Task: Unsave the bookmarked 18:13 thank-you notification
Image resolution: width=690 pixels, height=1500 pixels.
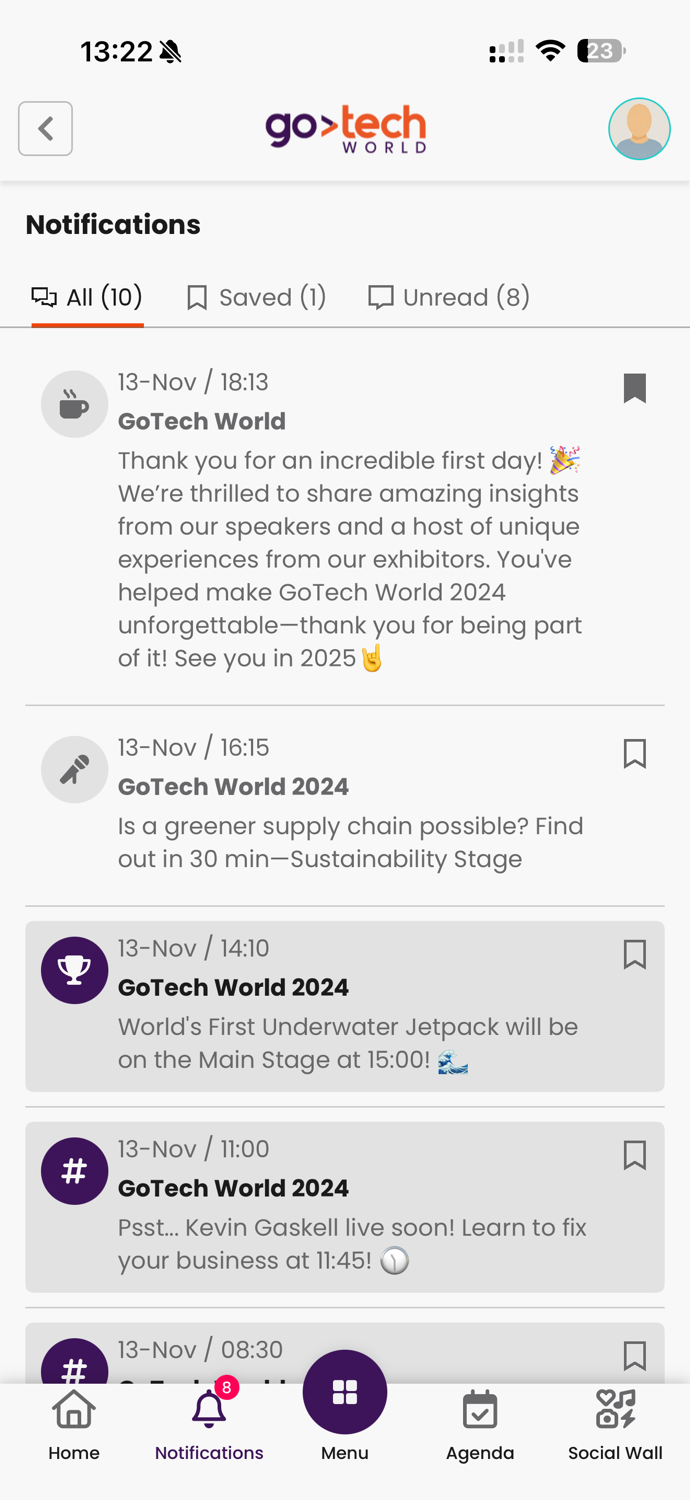Action: tap(636, 388)
